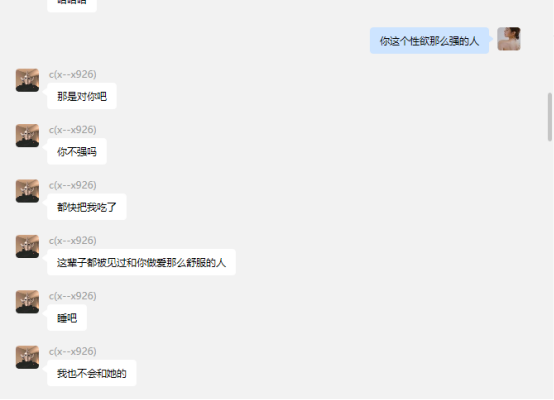Select the 都快把我吃了 message bubble

[x=87, y=207]
